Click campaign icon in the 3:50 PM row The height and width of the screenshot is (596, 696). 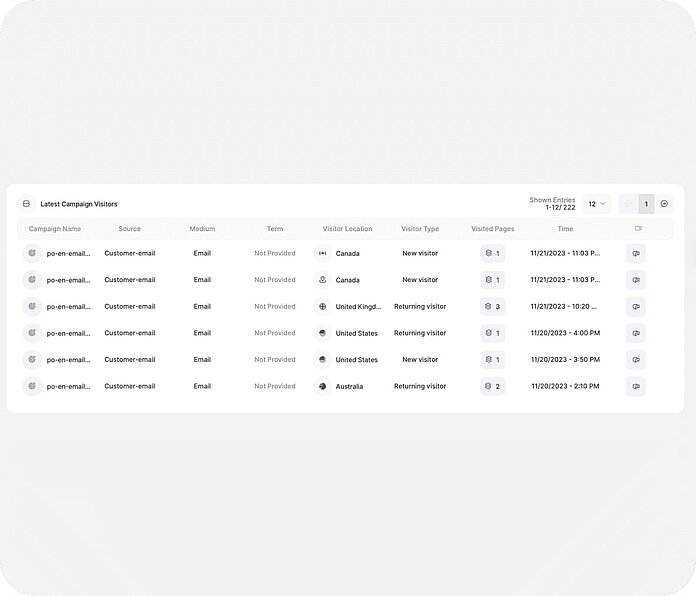(x=32, y=359)
